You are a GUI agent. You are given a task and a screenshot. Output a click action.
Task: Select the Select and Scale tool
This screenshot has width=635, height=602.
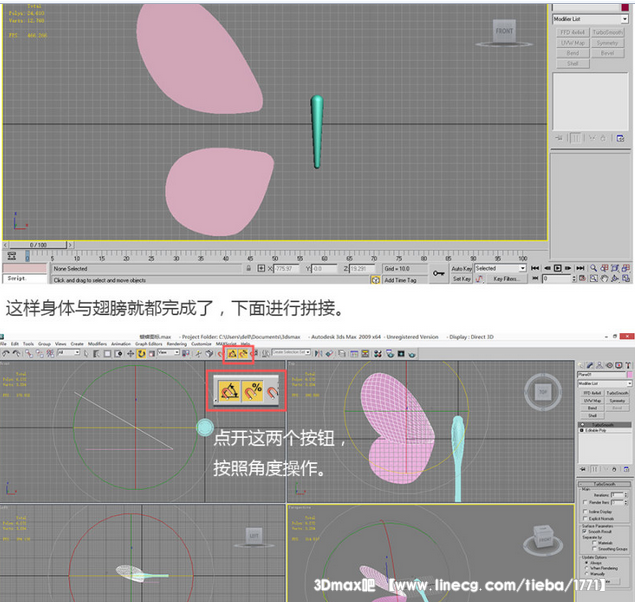pyautogui.click(x=152, y=353)
